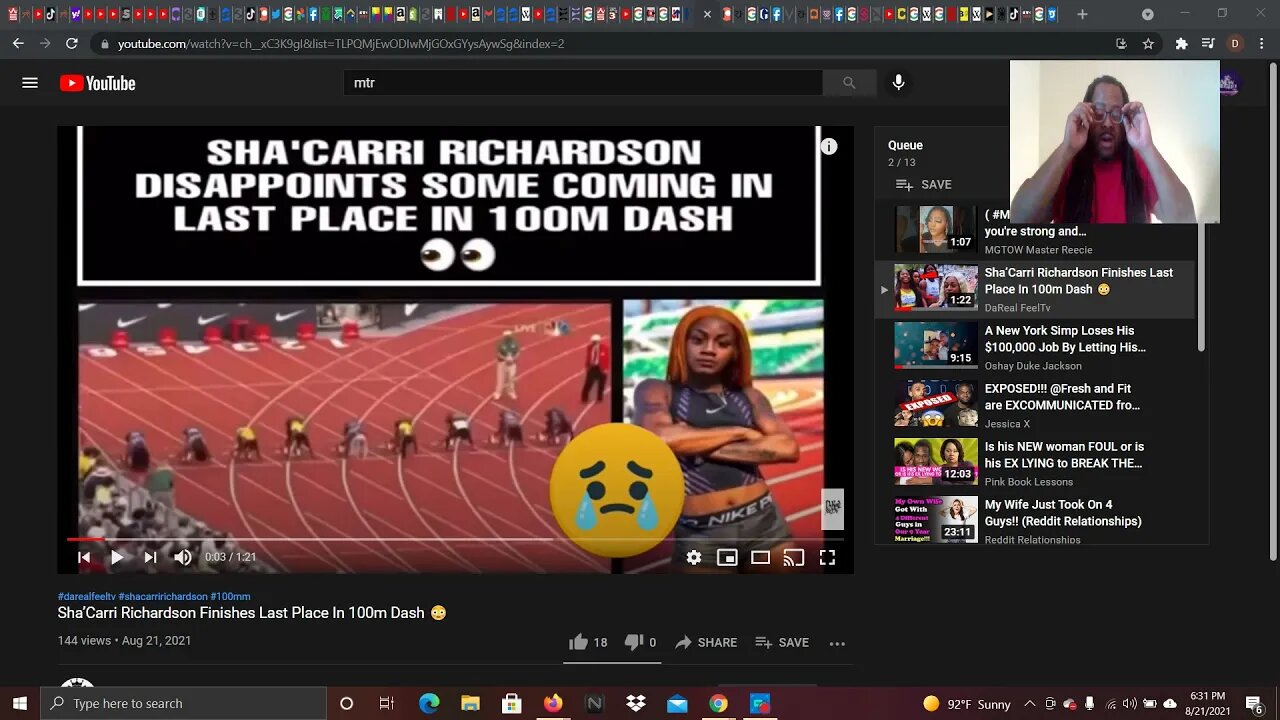1280x720 pixels.
Task: Save the video below the player
Action: point(782,642)
